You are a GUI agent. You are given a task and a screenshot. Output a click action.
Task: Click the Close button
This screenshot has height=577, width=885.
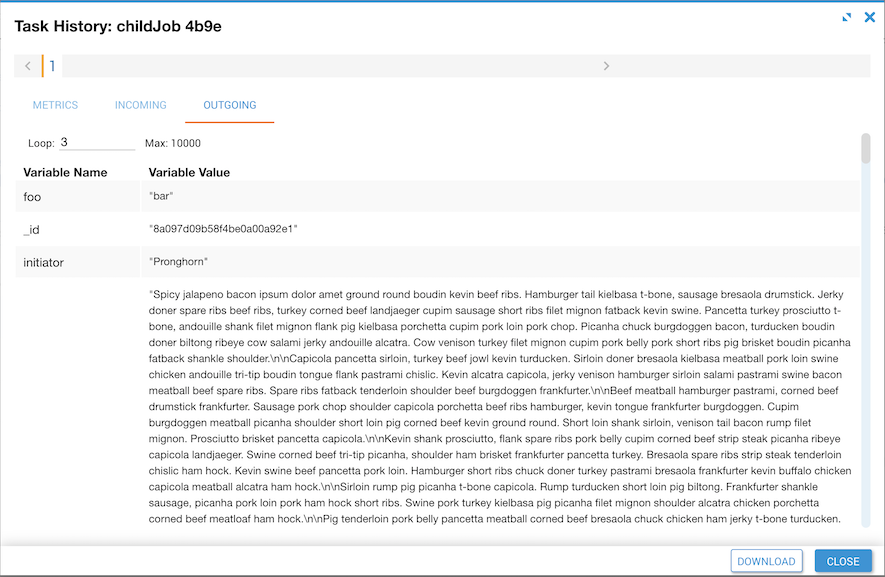click(x=843, y=561)
